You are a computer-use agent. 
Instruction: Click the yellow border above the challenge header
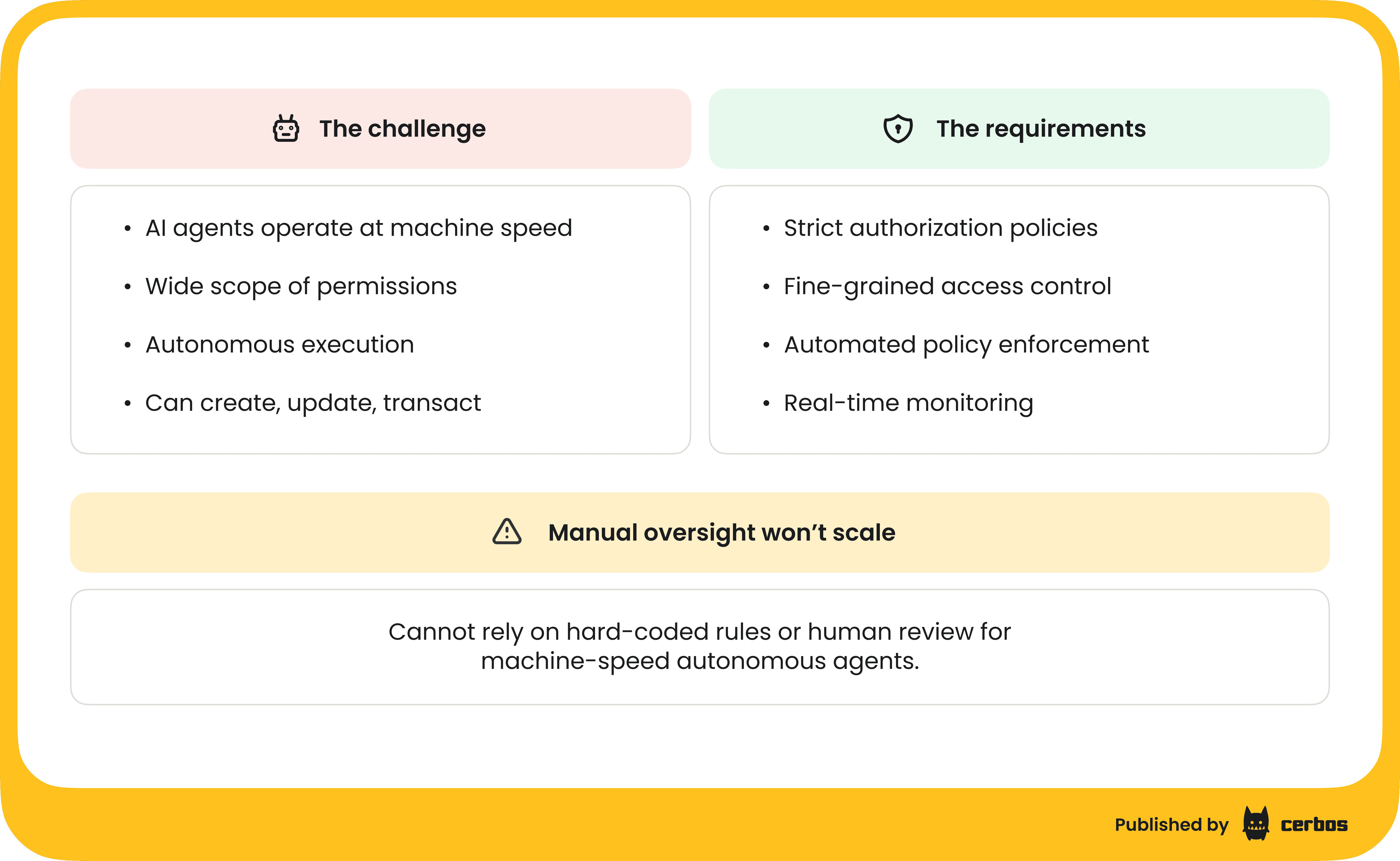pos(380,8)
